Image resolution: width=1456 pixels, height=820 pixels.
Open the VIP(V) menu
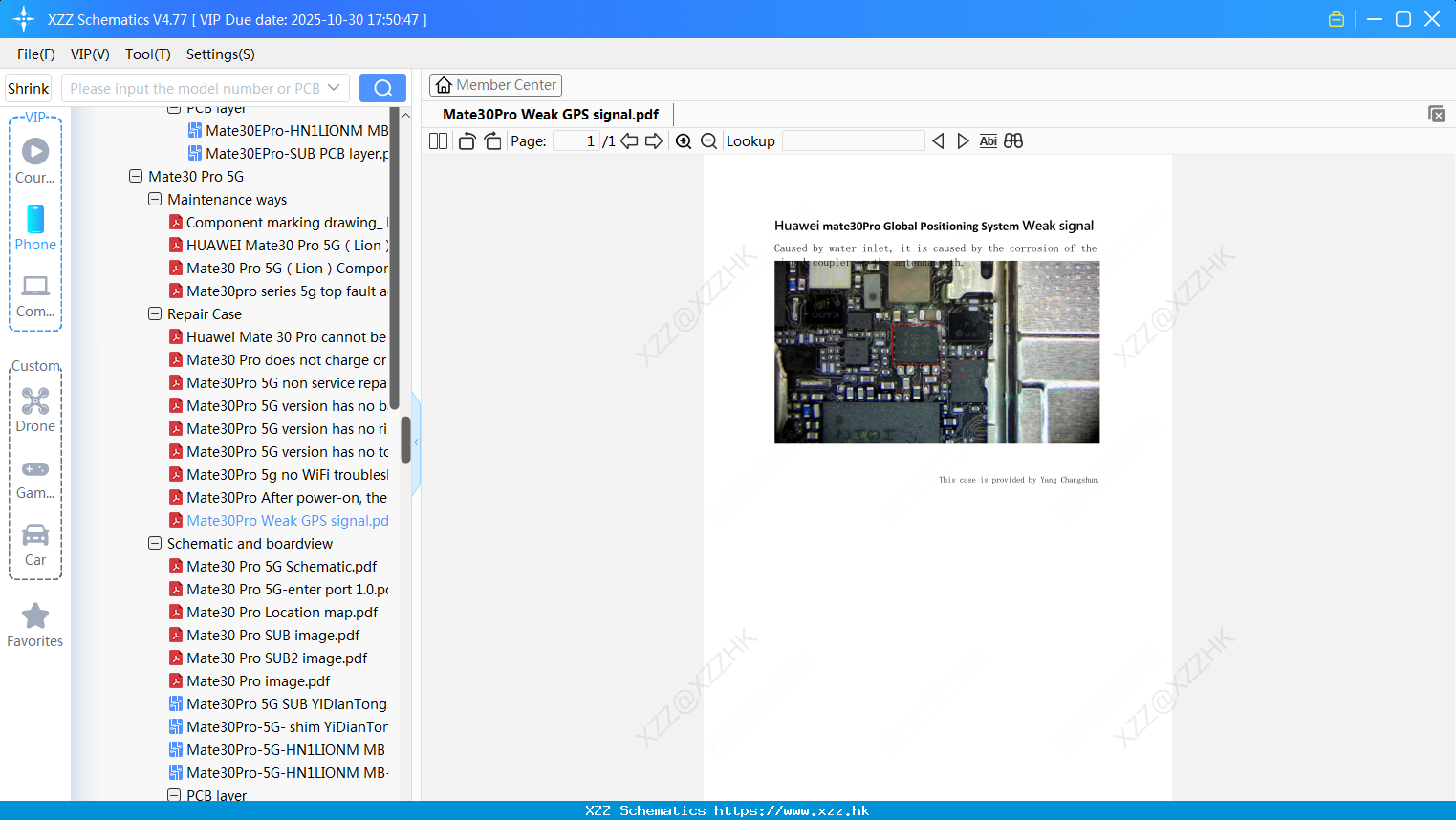(90, 54)
